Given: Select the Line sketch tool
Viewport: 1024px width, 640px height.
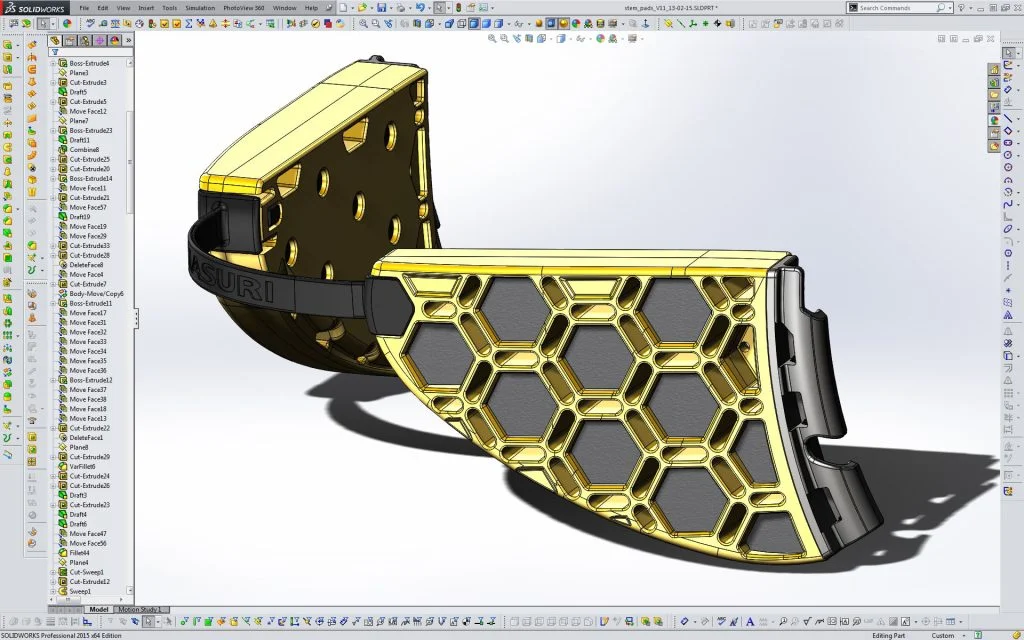Looking at the screenshot, I should tap(1007, 118).
